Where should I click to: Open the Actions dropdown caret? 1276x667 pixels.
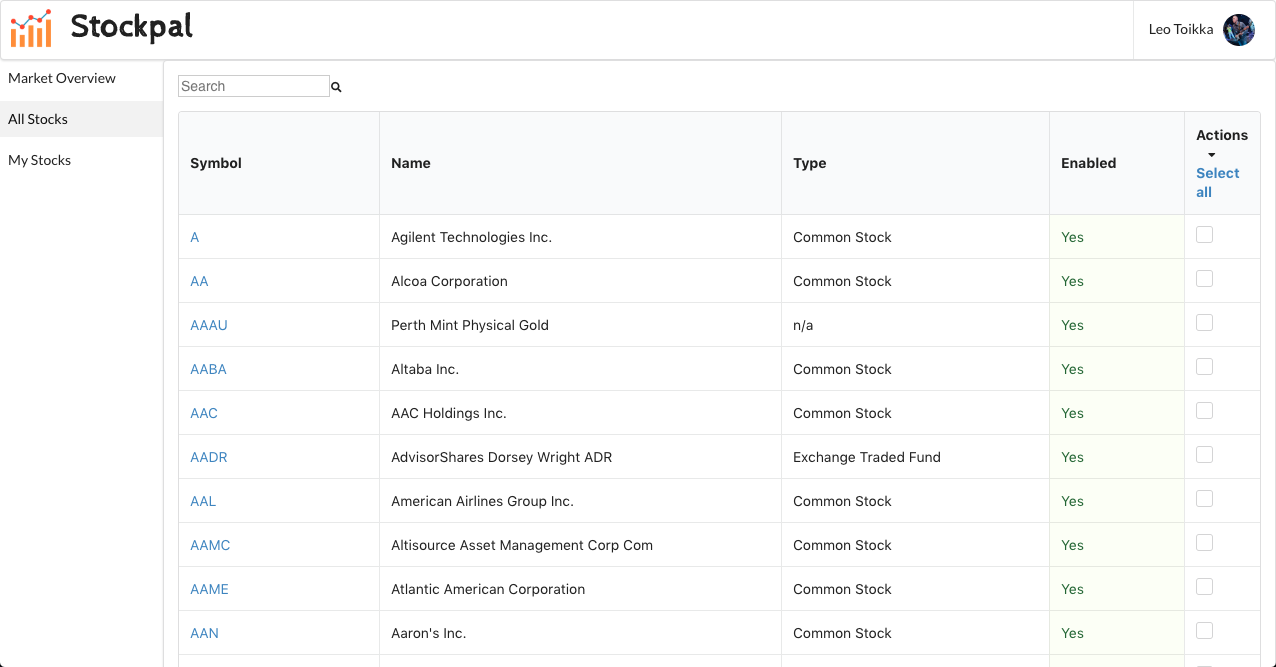[1211, 155]
